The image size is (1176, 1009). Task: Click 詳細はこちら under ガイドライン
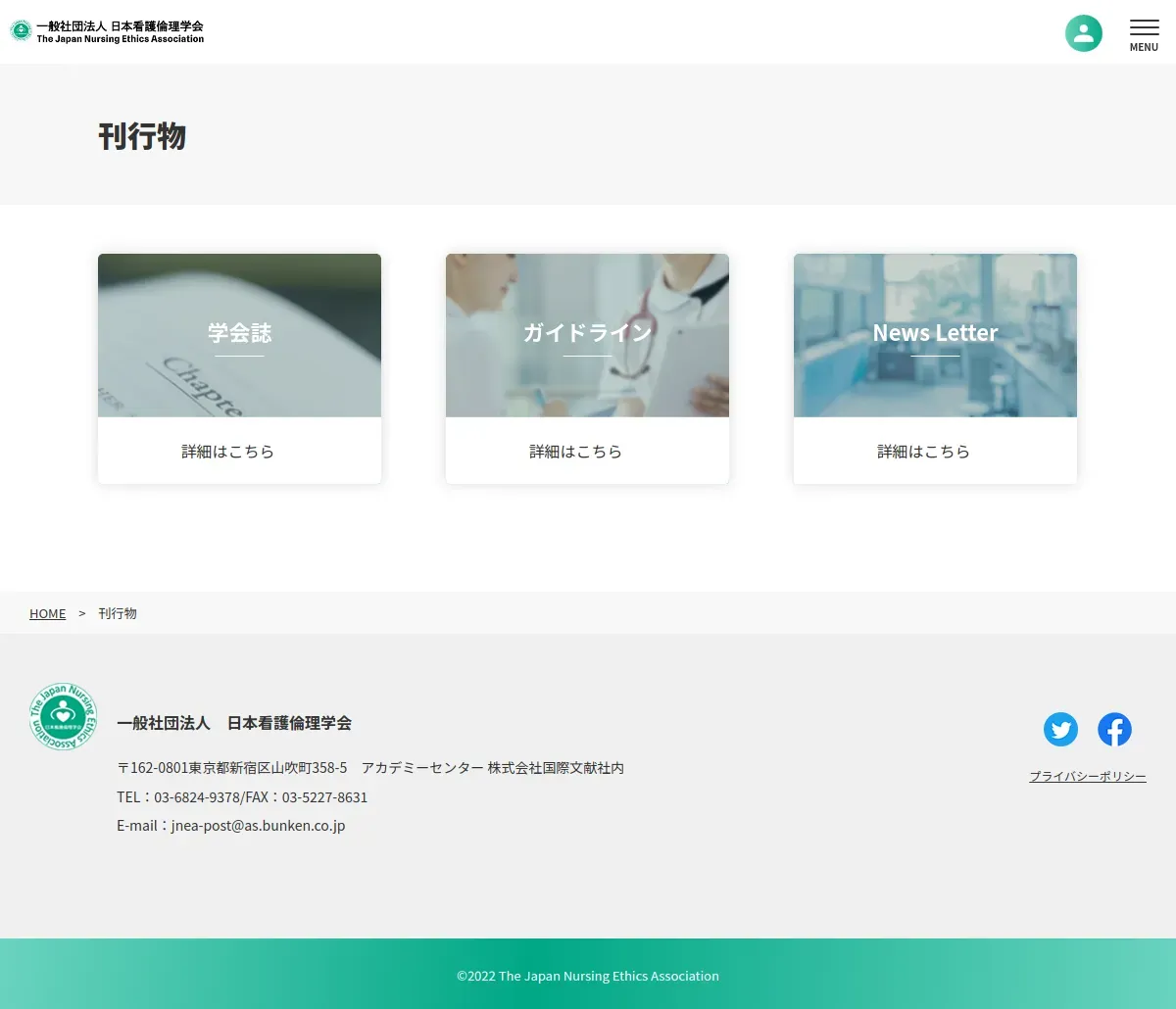coord(575,452)
